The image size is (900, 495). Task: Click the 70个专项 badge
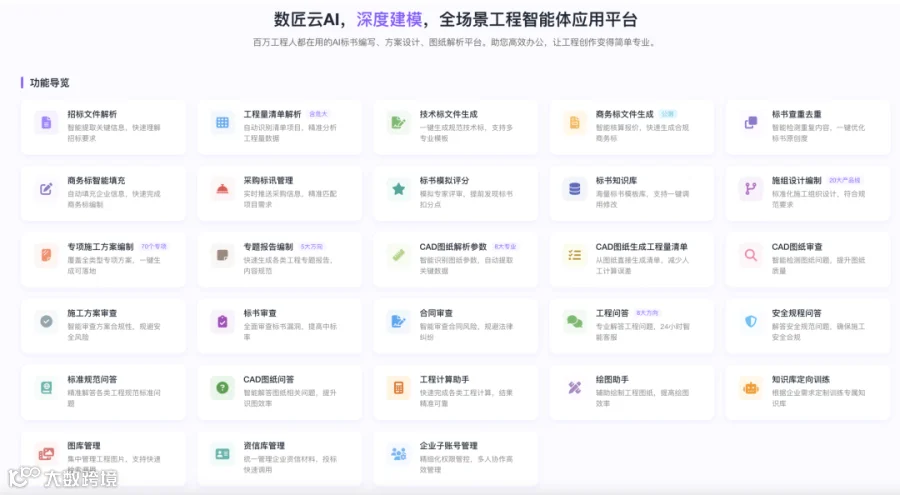154,247
